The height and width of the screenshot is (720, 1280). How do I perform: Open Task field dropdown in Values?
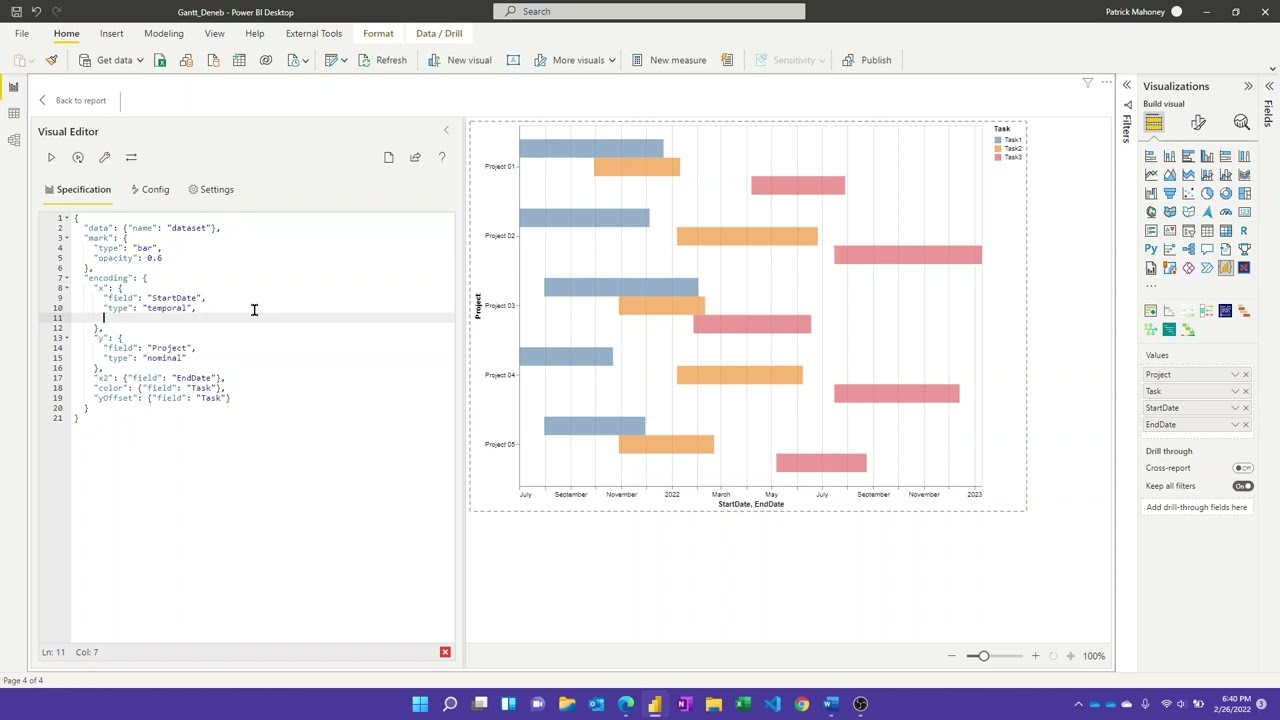click(1235, 391)
